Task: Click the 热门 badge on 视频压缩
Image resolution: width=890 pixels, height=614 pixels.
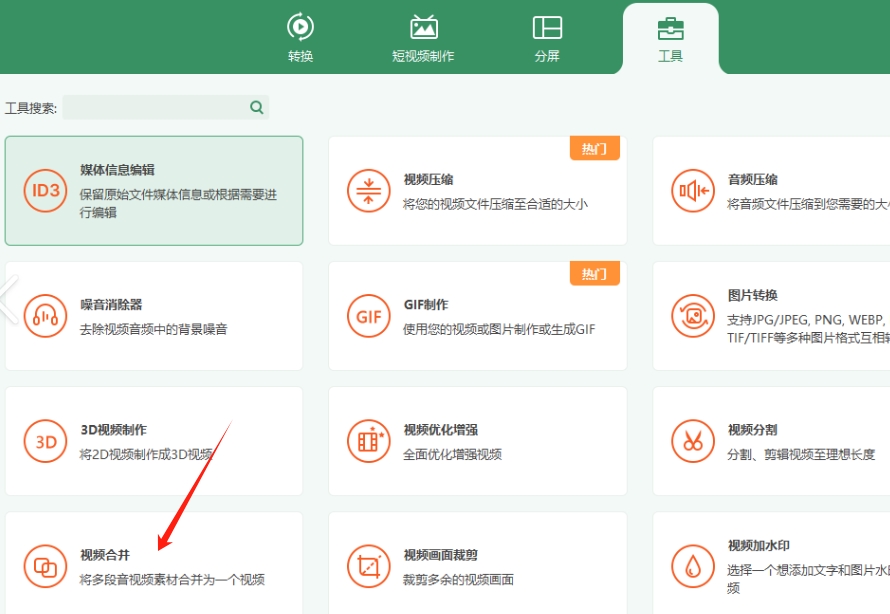Action: tap(595, 149)
